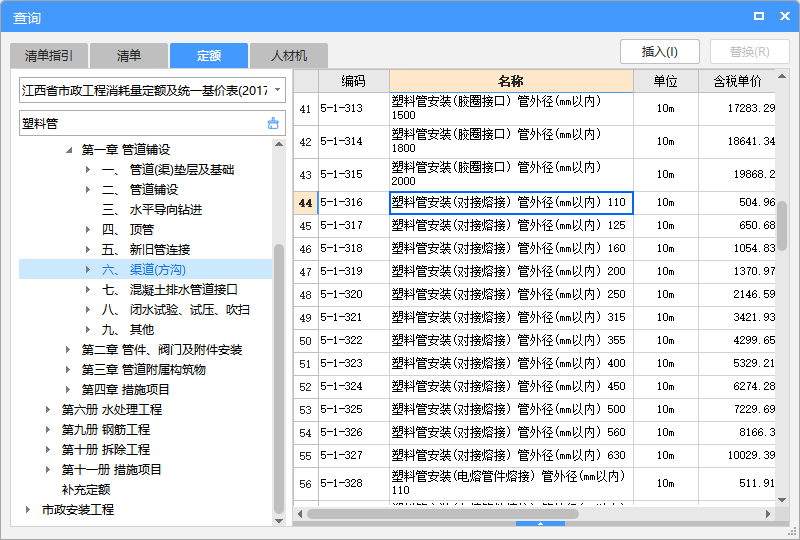
Task: Select 补充定额 in the tree
Action: click(86, 489)
